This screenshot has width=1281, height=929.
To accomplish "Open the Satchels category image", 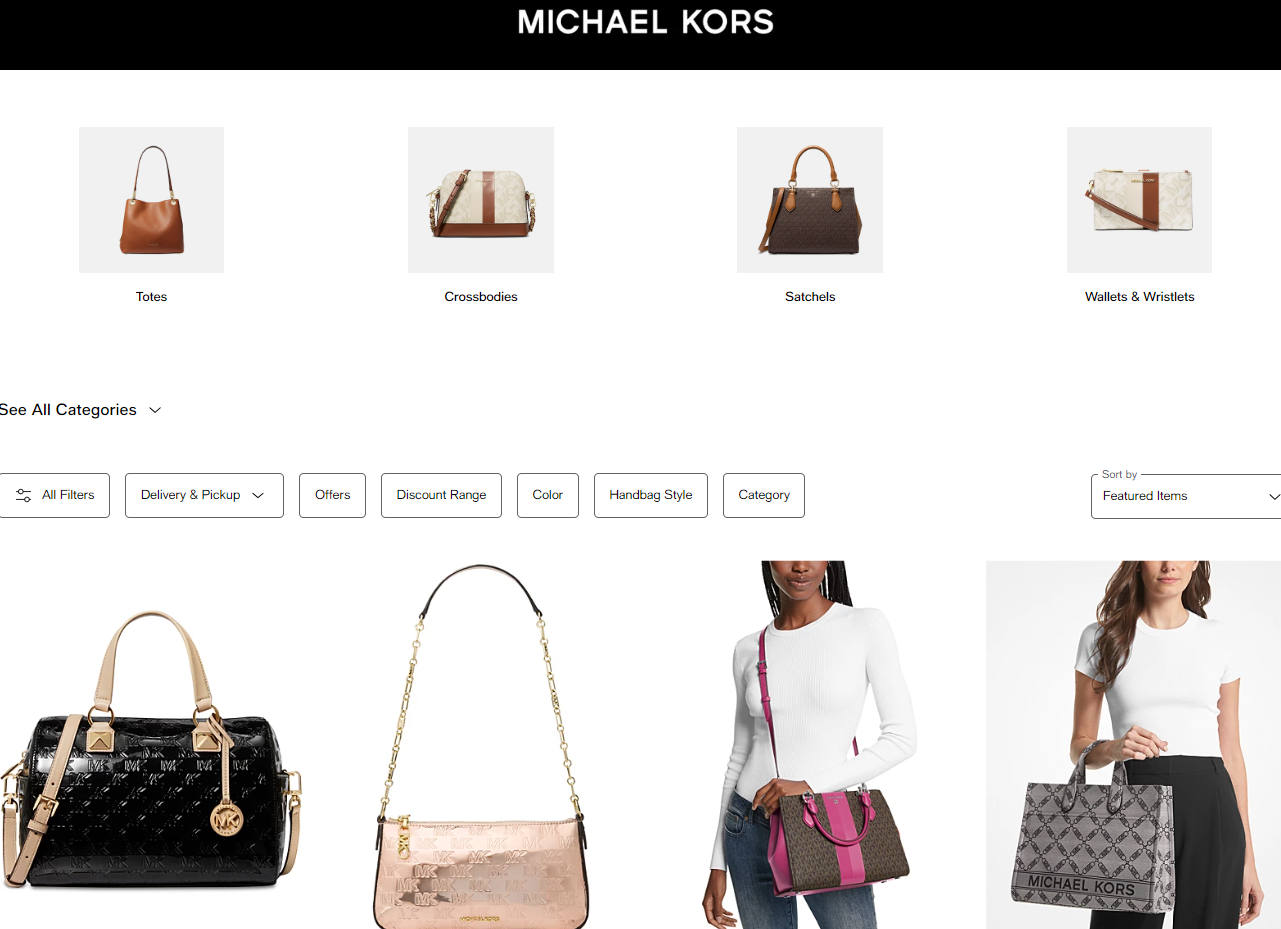I will click(810, 200).
